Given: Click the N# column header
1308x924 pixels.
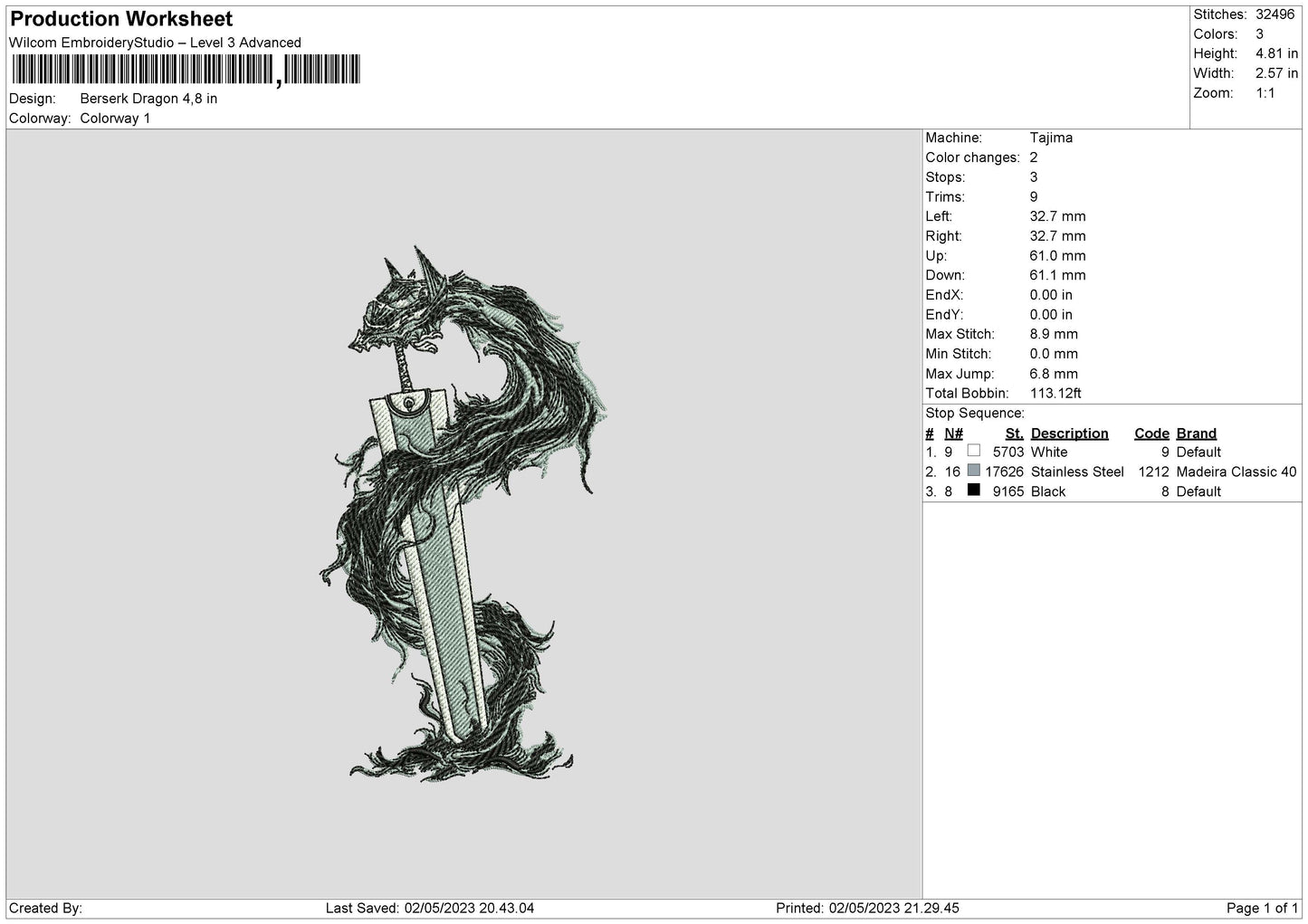Looking at the screenshot, I should click(953, 433).
